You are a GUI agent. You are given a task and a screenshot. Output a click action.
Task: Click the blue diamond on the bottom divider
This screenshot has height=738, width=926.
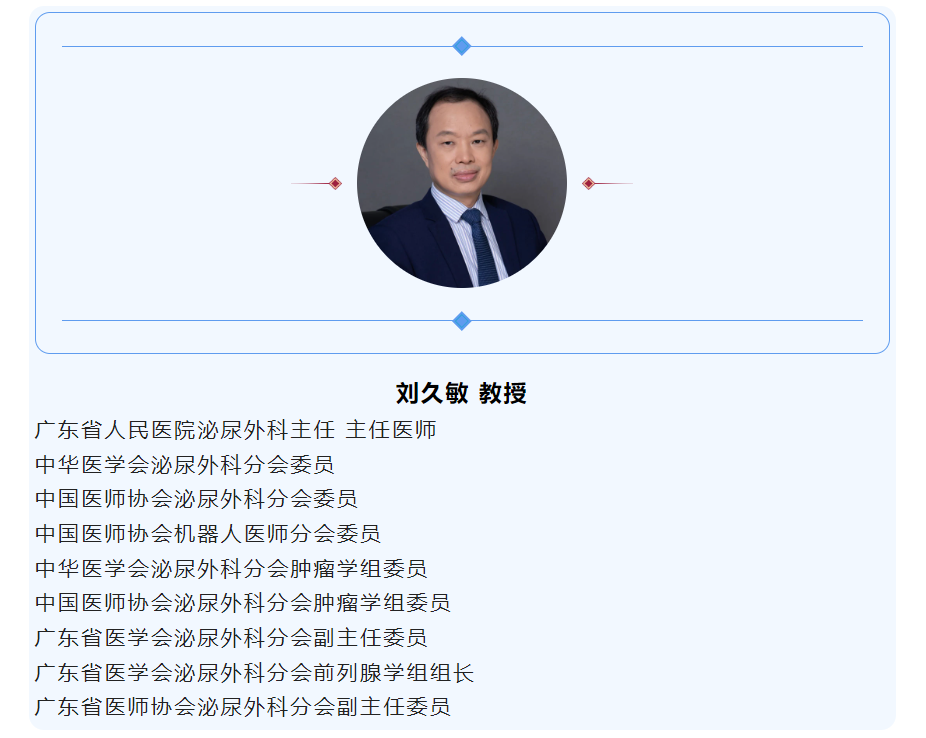(462, 321)
